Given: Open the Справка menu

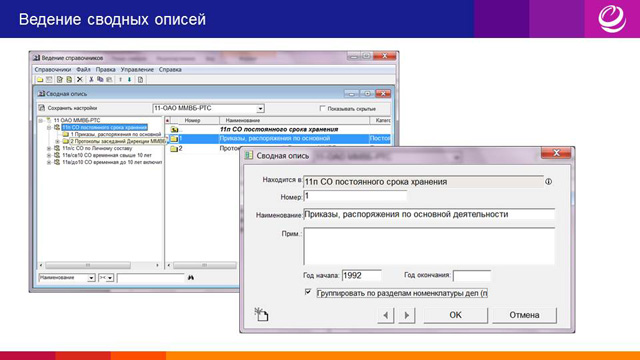Looking at the screenshot, I should (170, 69).
